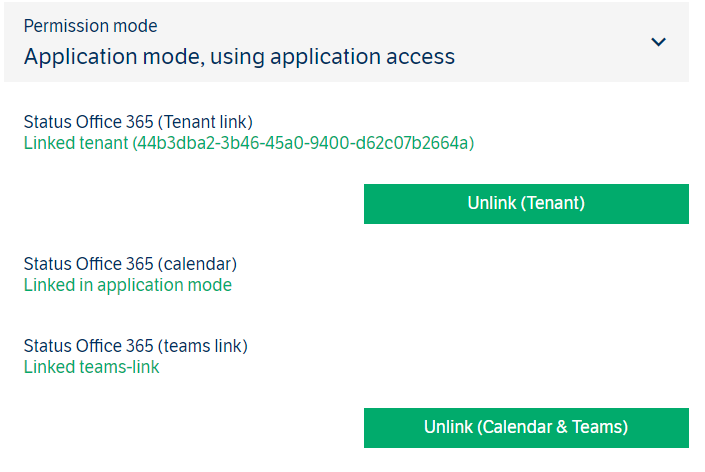This screenshot has height=472, width=705.
Task: Click the 'Status Office 365 (Tenant link)' label
Action: coord(138,123)
